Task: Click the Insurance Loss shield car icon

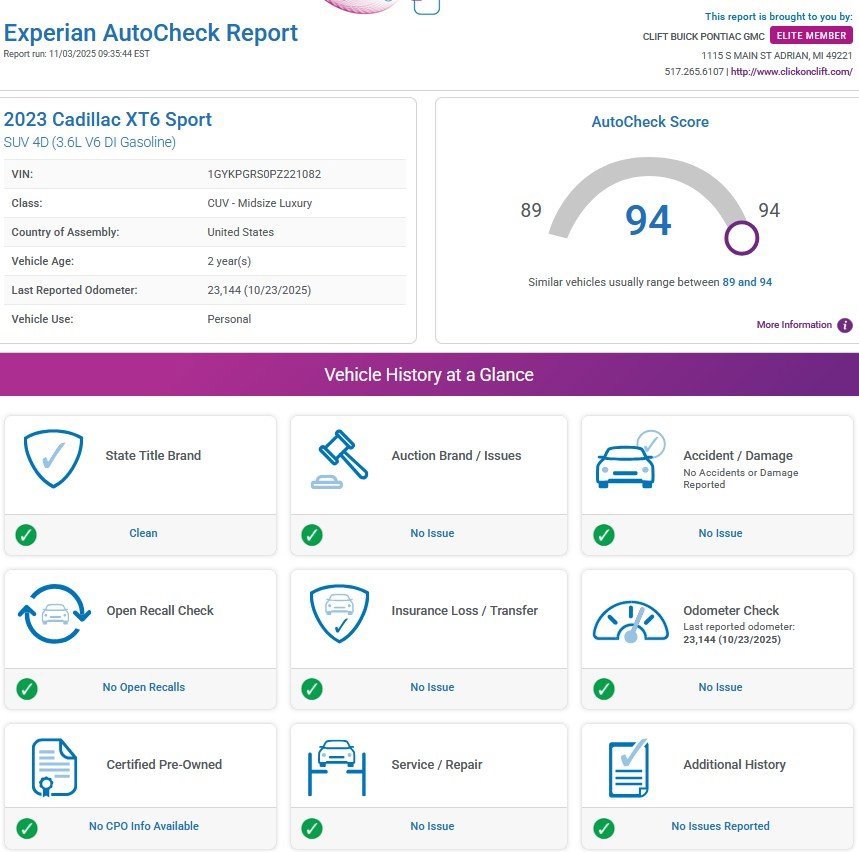Action: click(339, 613)
